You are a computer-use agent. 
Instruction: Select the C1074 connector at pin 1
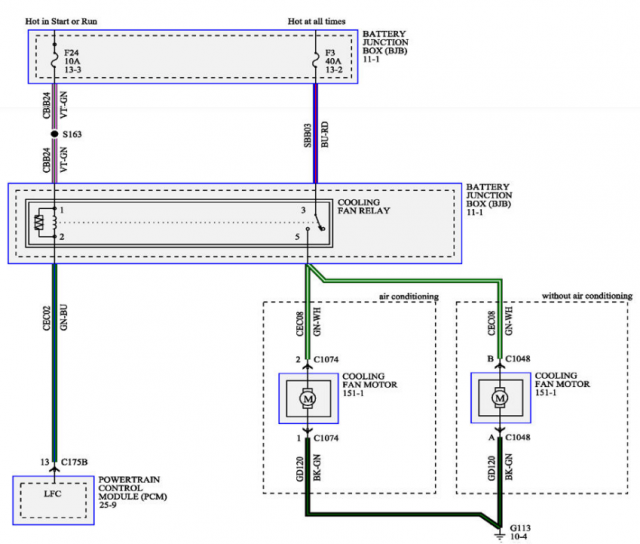pos(319,437)
